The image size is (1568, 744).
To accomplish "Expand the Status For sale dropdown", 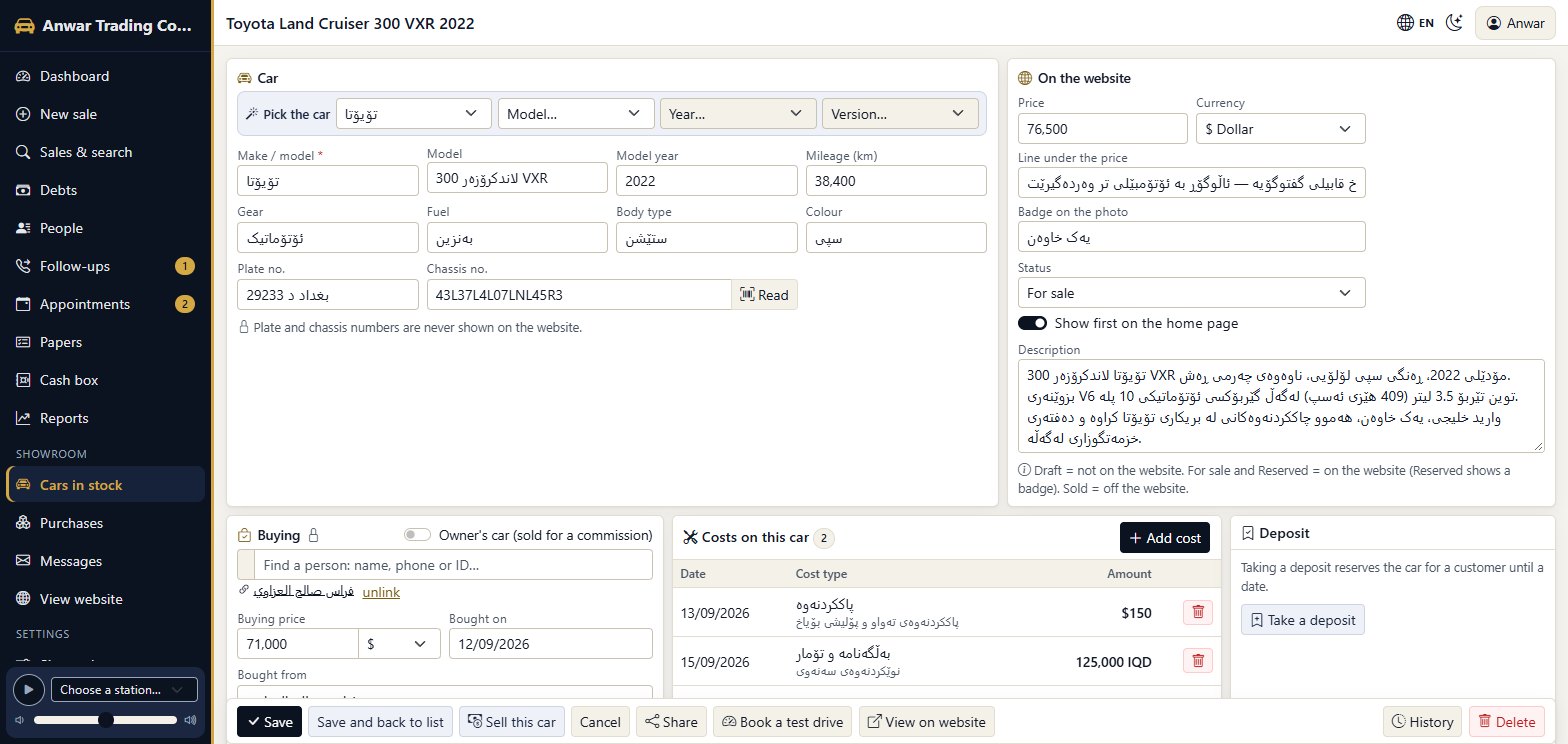I will pyautogui.click(x=1191, y=293).
